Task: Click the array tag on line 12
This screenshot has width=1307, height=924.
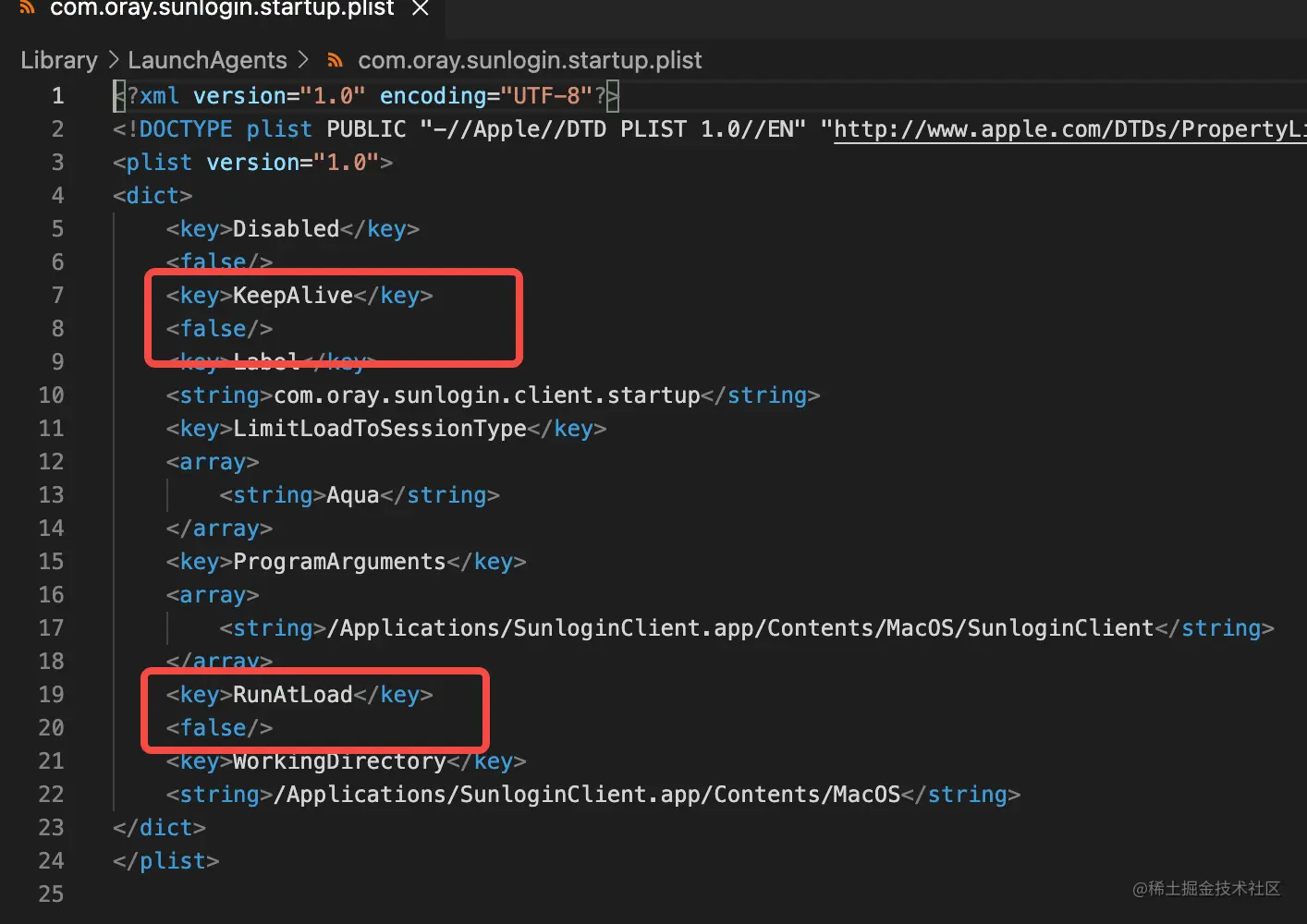Action: pyautogui.click(x=213, y=462)
